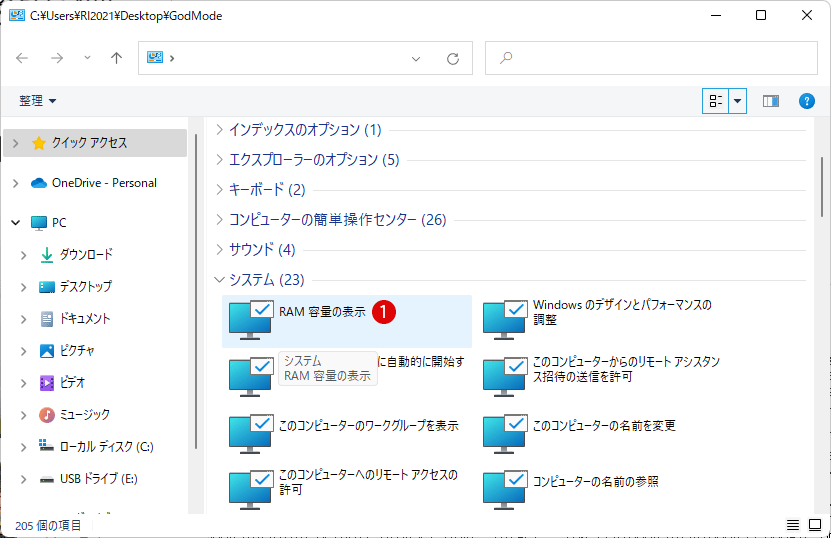The image size is (831, 538).
Task: Refresh the GodMode folder view
Action: coord(453,59)
